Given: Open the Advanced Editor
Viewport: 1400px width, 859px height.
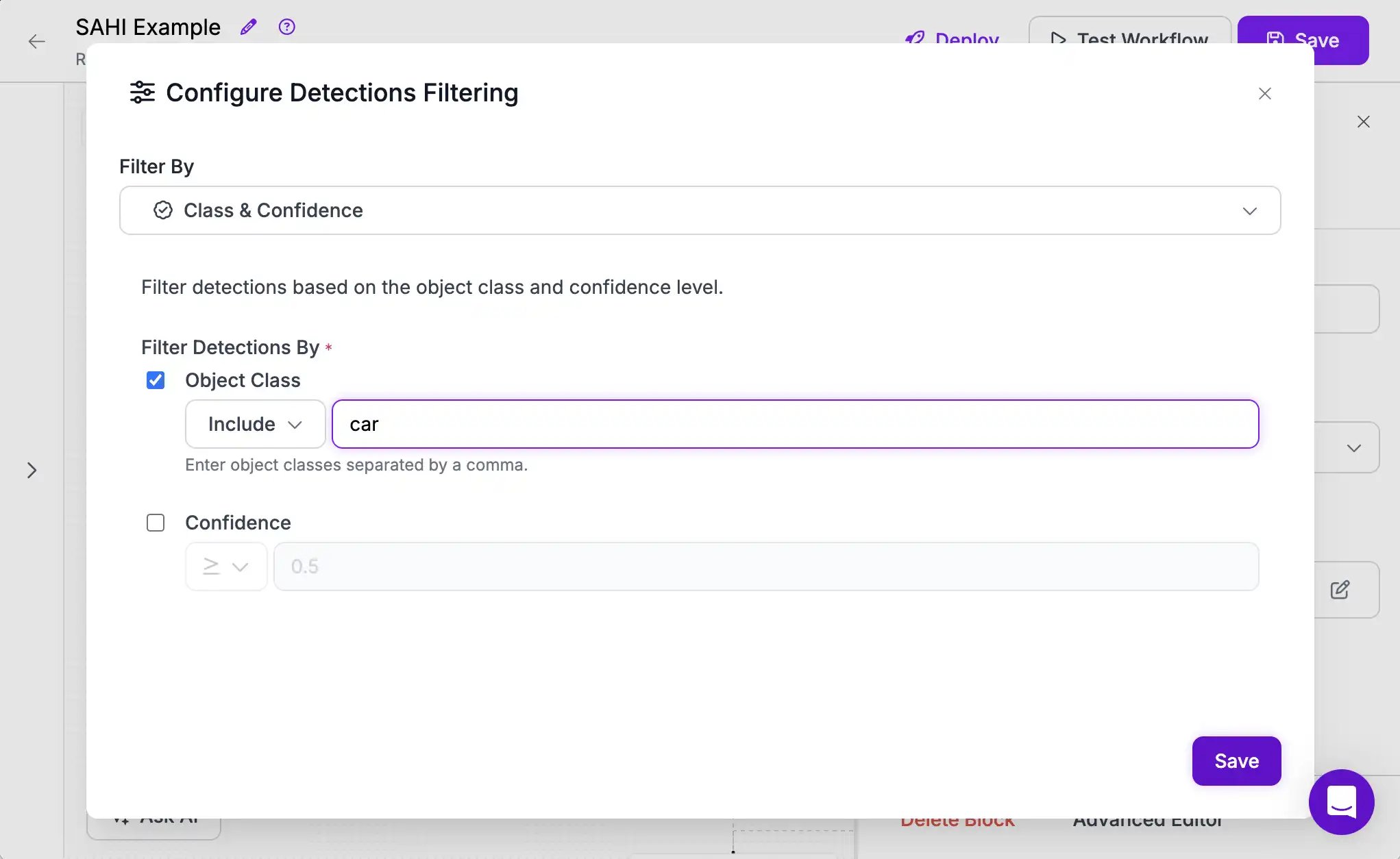Looking at the screenshot, I should 1148,821.
